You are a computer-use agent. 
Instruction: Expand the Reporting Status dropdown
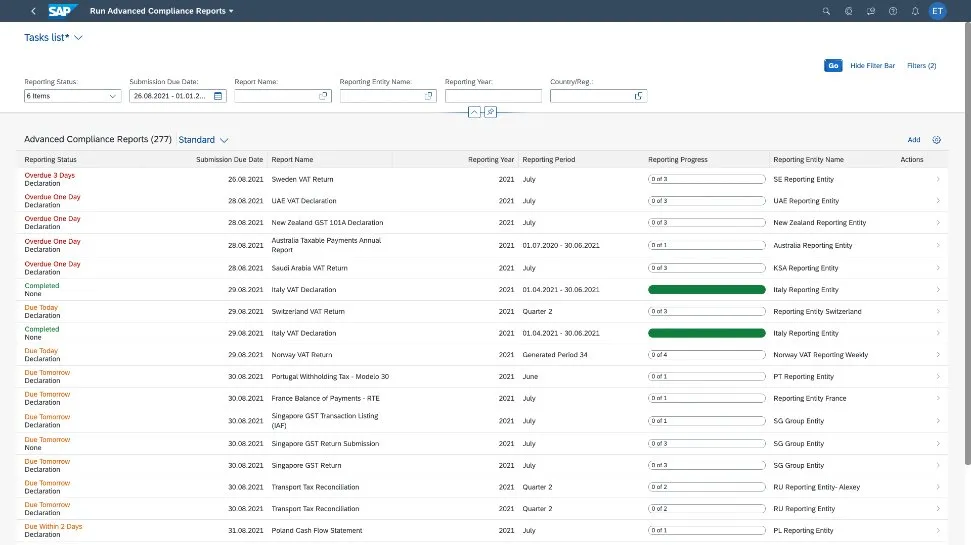point(112,96)
